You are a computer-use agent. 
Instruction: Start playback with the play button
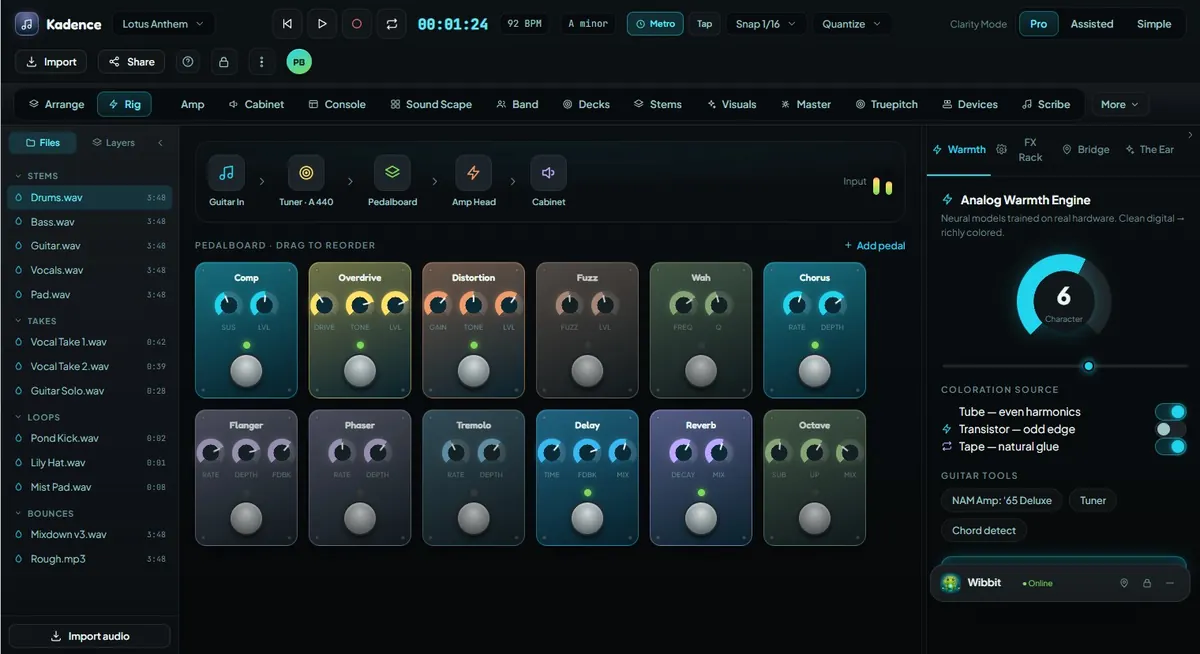[322, 23]
